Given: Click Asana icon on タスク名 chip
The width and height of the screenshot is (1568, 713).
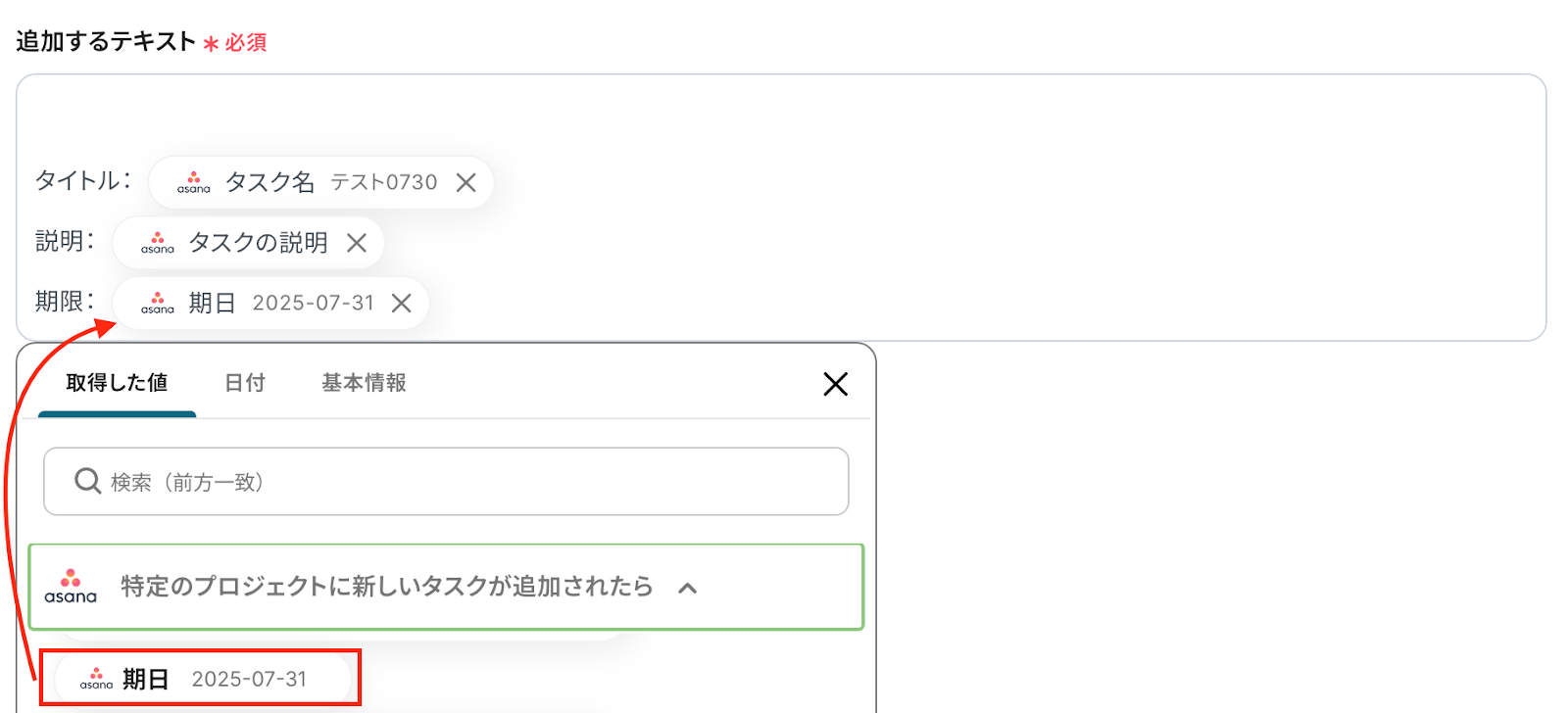Looking at the screenshot, I should (x=194, y=183).
